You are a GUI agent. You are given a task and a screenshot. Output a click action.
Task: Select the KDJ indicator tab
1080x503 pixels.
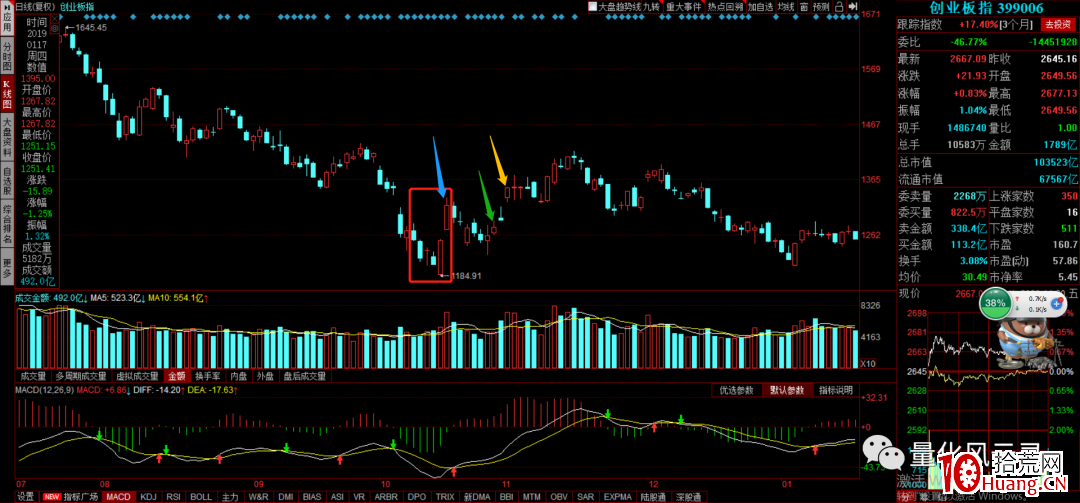click(x=148, y=496)
